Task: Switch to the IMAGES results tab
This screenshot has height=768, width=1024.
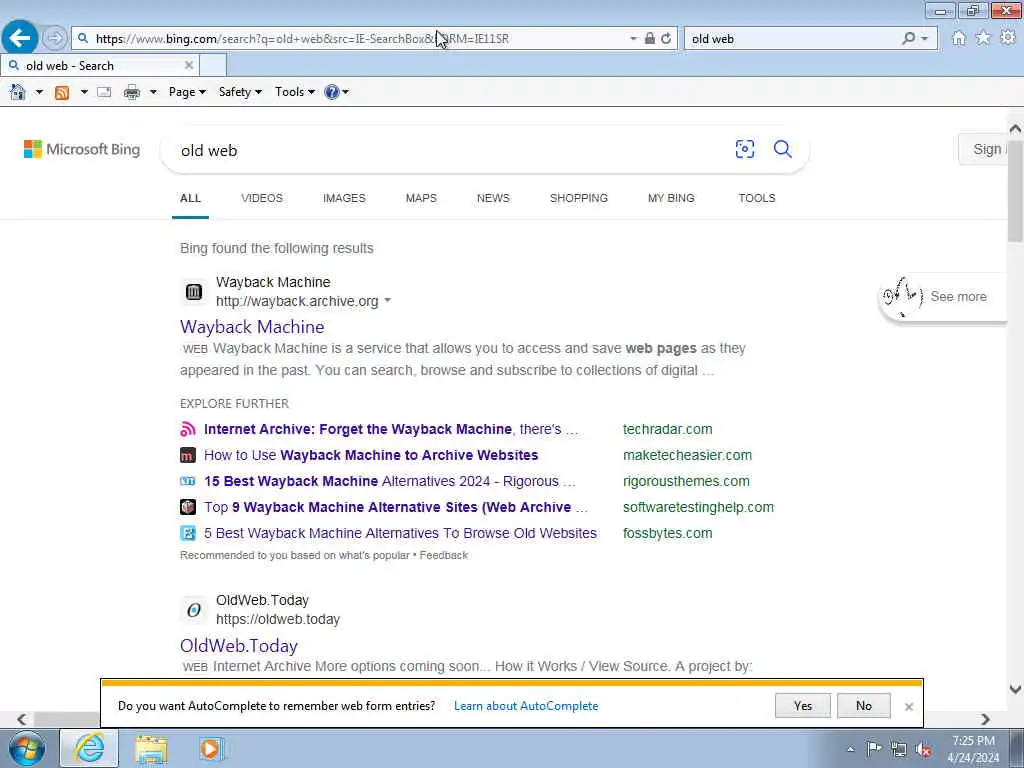Action: click(x=344, y=198)
